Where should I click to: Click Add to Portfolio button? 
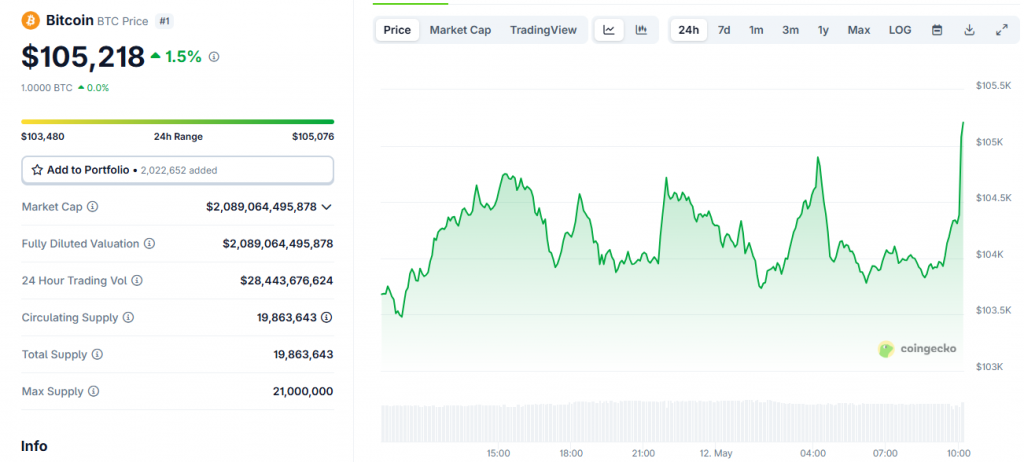coord(178,170)
